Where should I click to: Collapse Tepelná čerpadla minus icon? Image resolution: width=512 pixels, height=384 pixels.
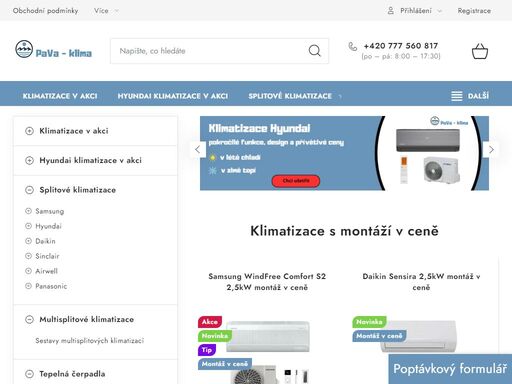[x=29, y=374]
